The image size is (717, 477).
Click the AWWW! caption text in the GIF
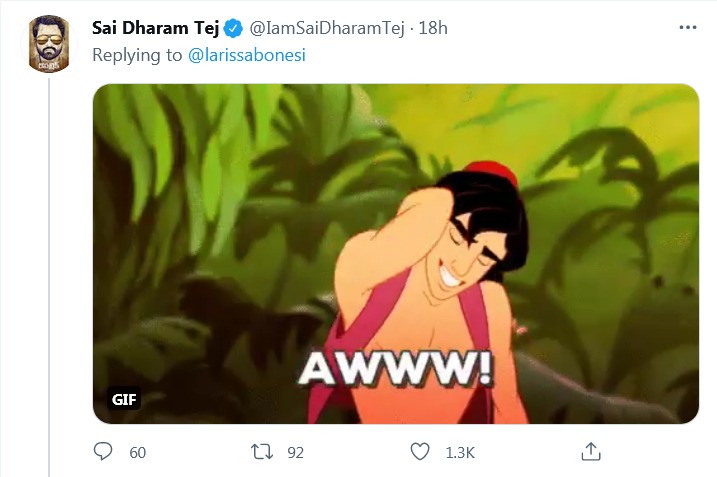[396, 368]
